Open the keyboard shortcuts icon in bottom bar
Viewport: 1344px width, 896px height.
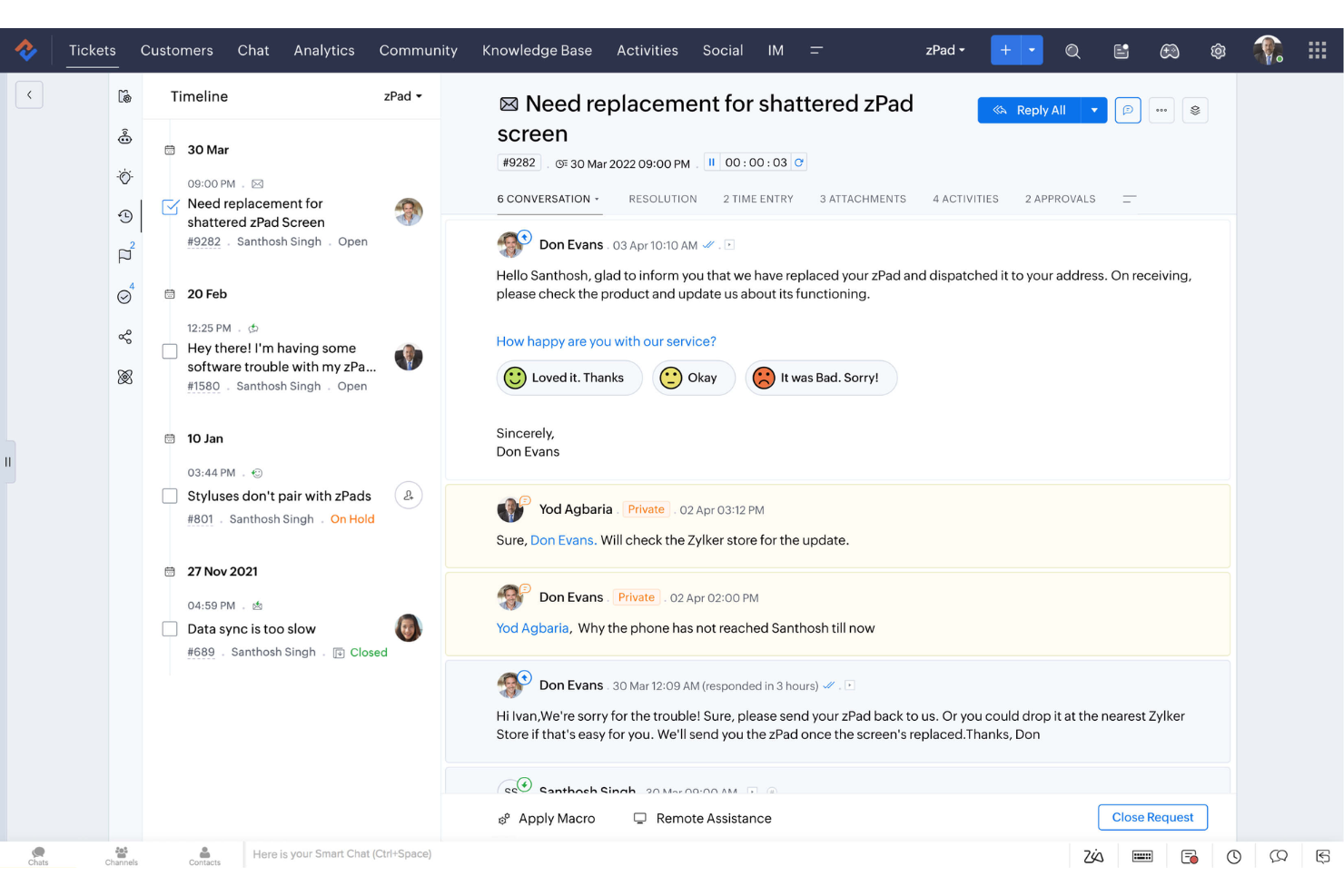coord(1141,855)
